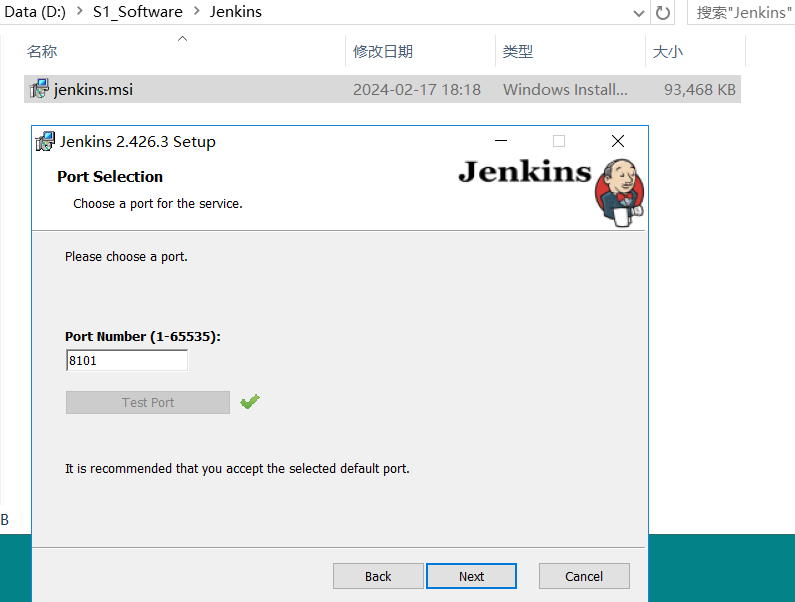The height and width of the screenshot is (602, 795).
Task: Click the Test Port button
Action: pyautogui.click(x=148, y=402)
